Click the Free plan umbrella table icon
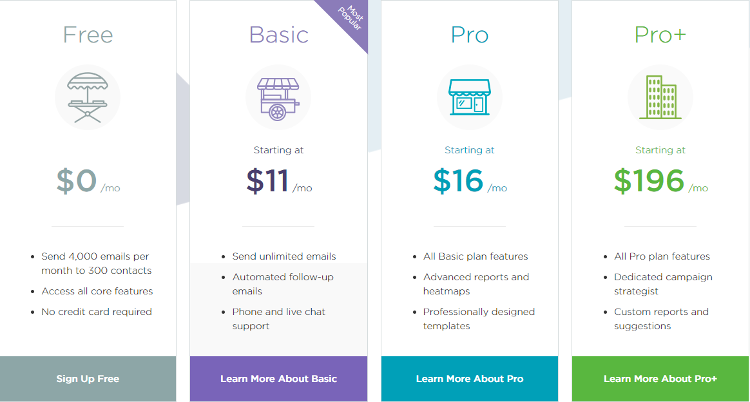 pos(88,98)
